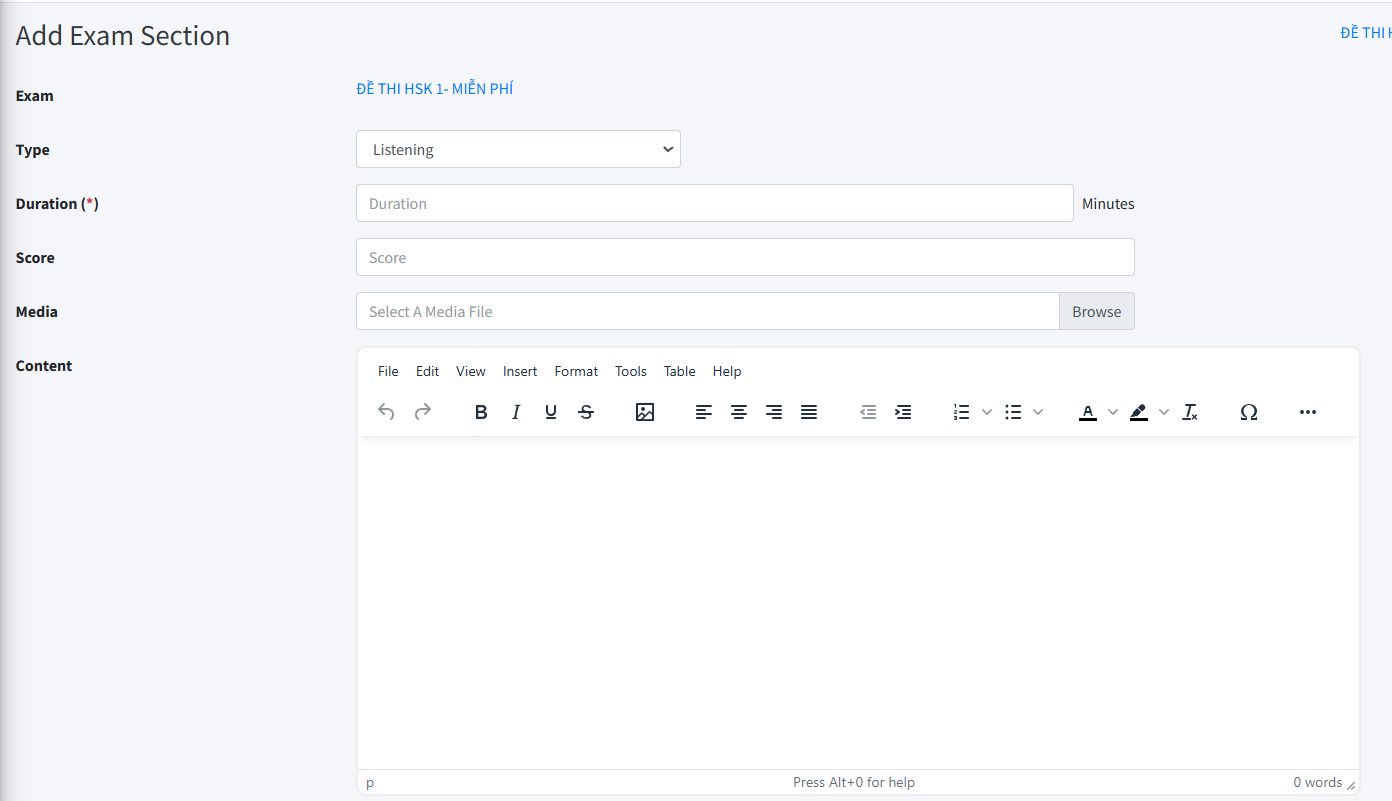Click the Bold formatting icon
The width and height of the screenshot is (1392, 801).
[481, 412]
